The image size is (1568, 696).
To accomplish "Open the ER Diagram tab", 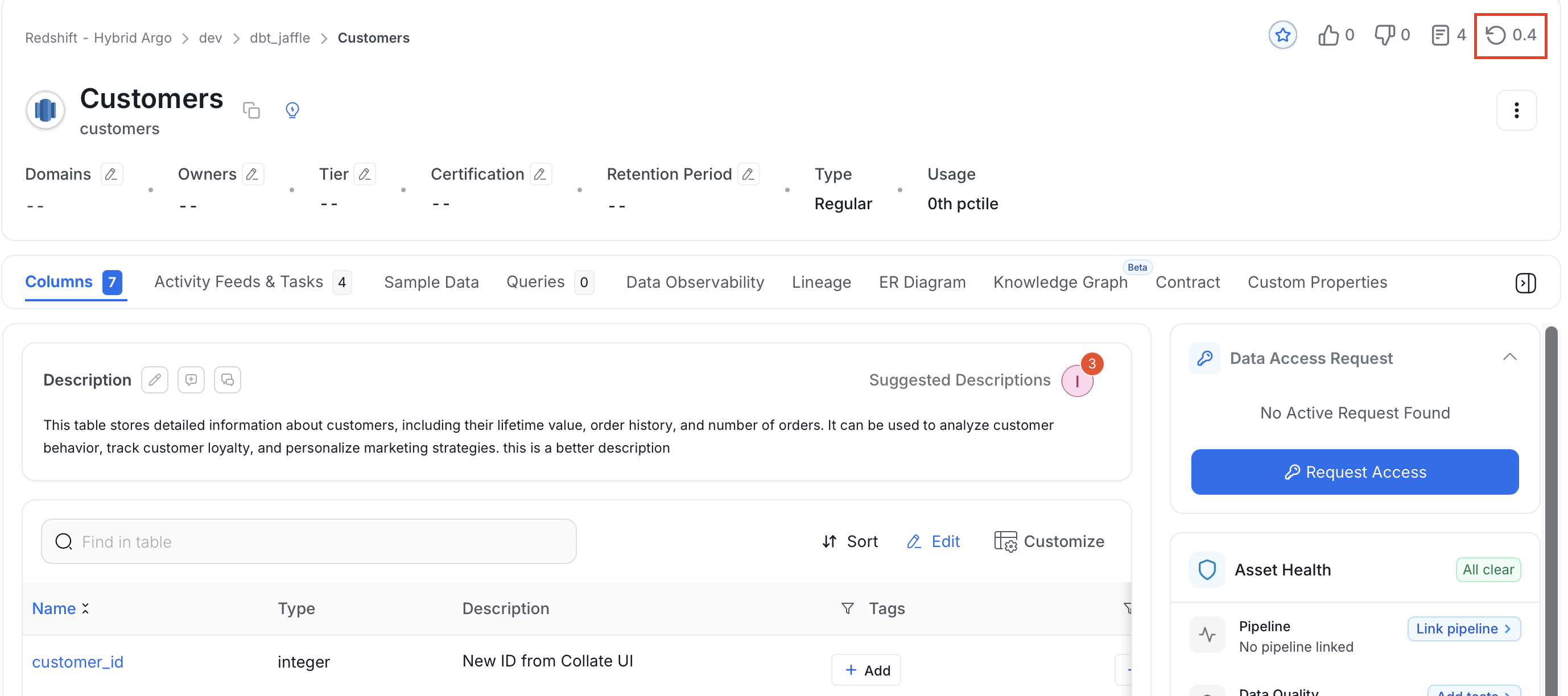I will (x=922, y=281).
